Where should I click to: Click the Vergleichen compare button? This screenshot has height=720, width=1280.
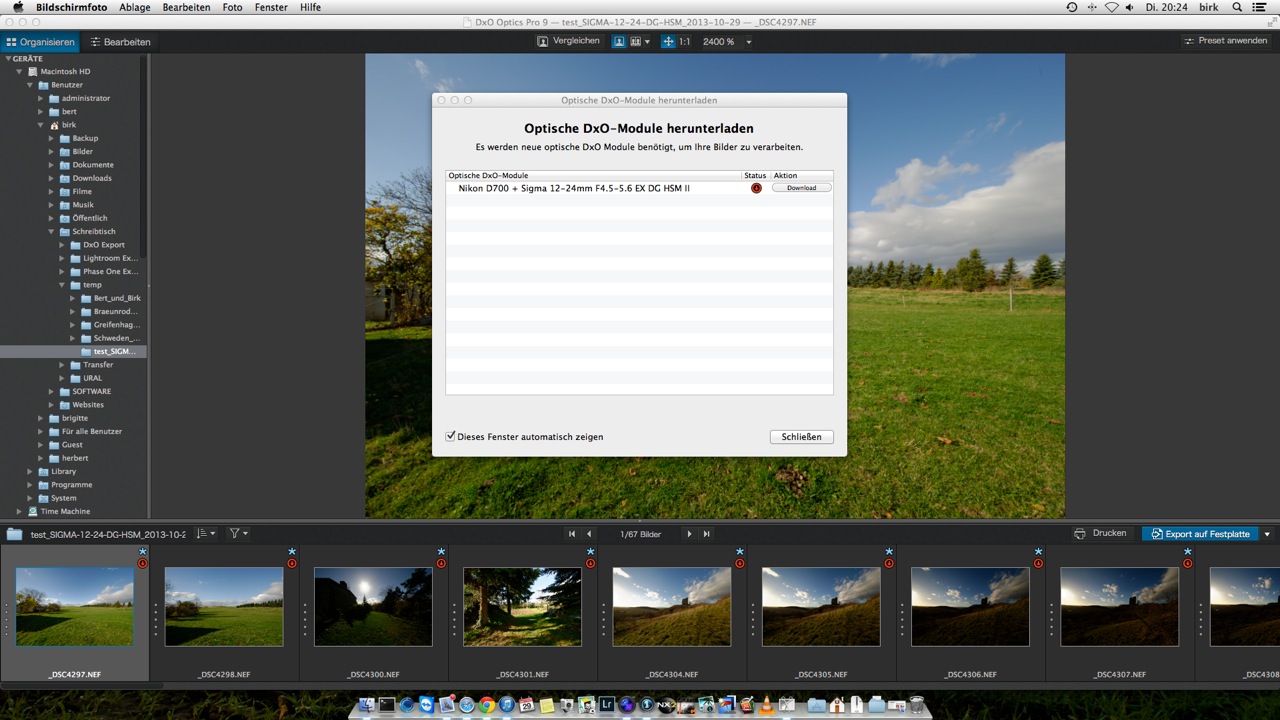click(568, 41)
